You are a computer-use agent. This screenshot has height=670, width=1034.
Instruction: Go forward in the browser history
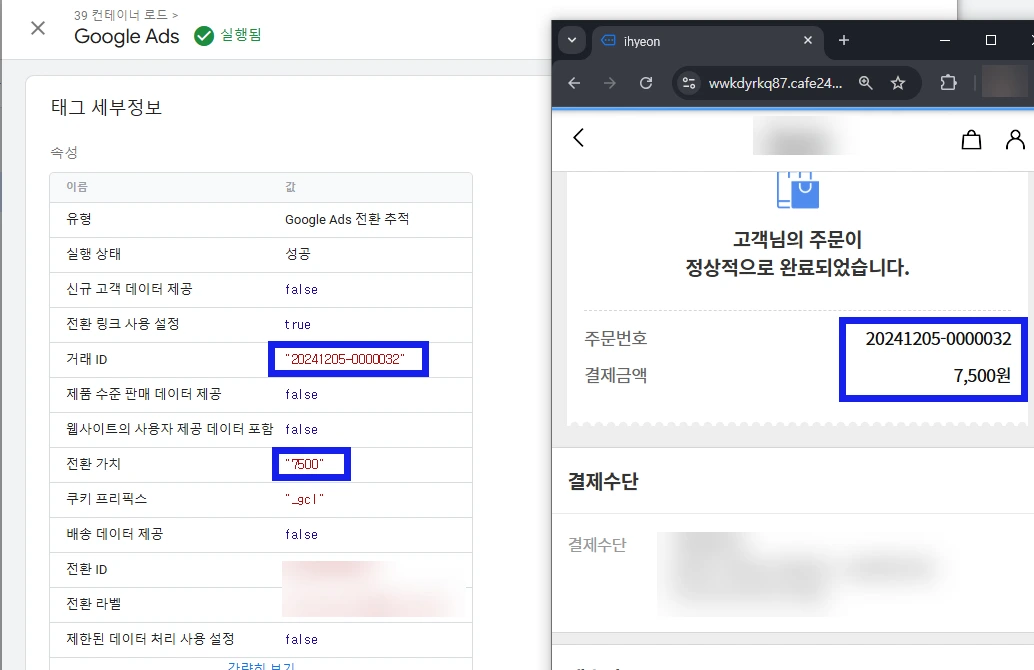[610, 83]
